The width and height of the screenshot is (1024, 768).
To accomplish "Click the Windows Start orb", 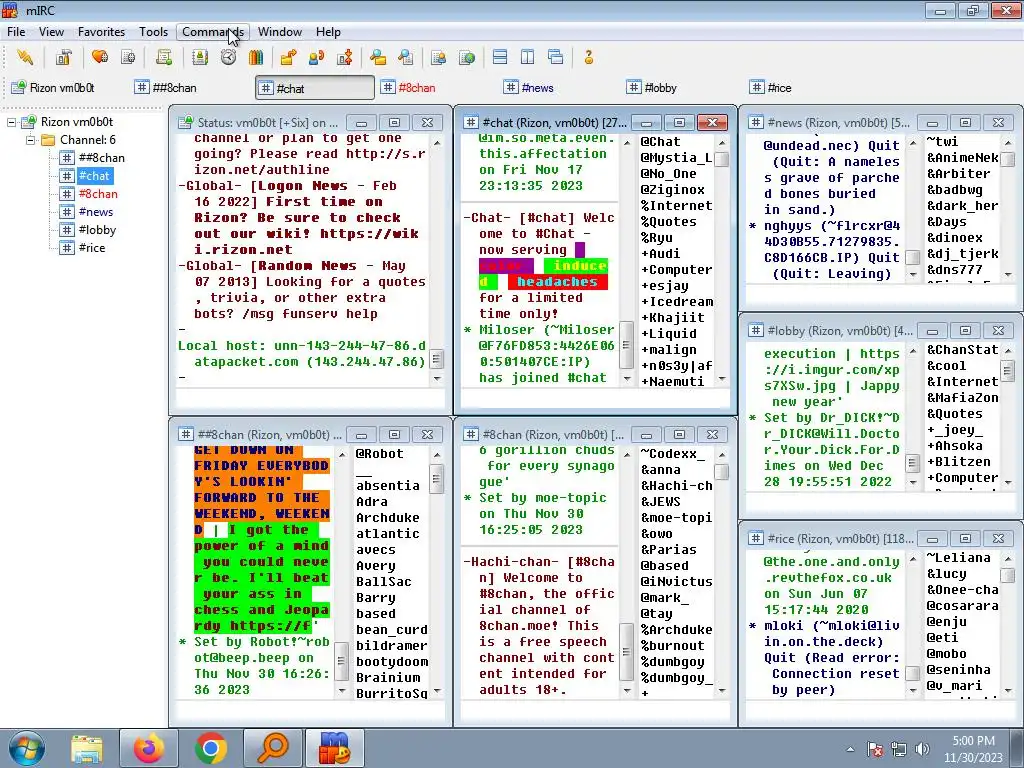I will click(x=26, y=748).
